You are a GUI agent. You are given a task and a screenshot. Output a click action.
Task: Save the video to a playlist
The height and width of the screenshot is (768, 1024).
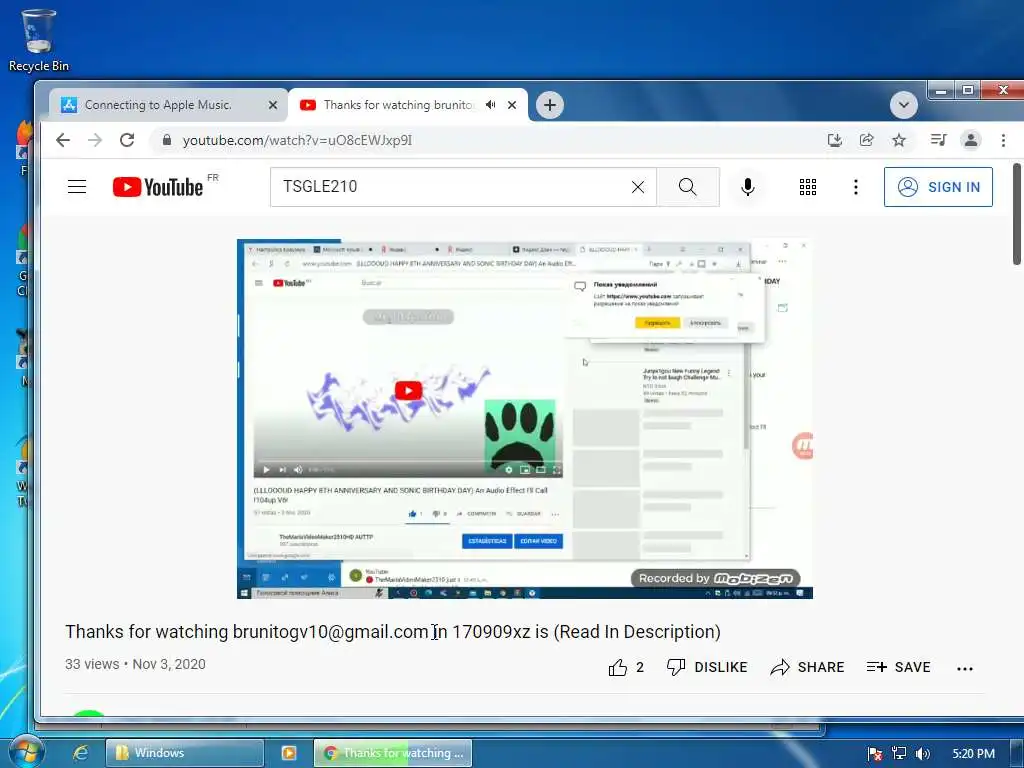899,667
